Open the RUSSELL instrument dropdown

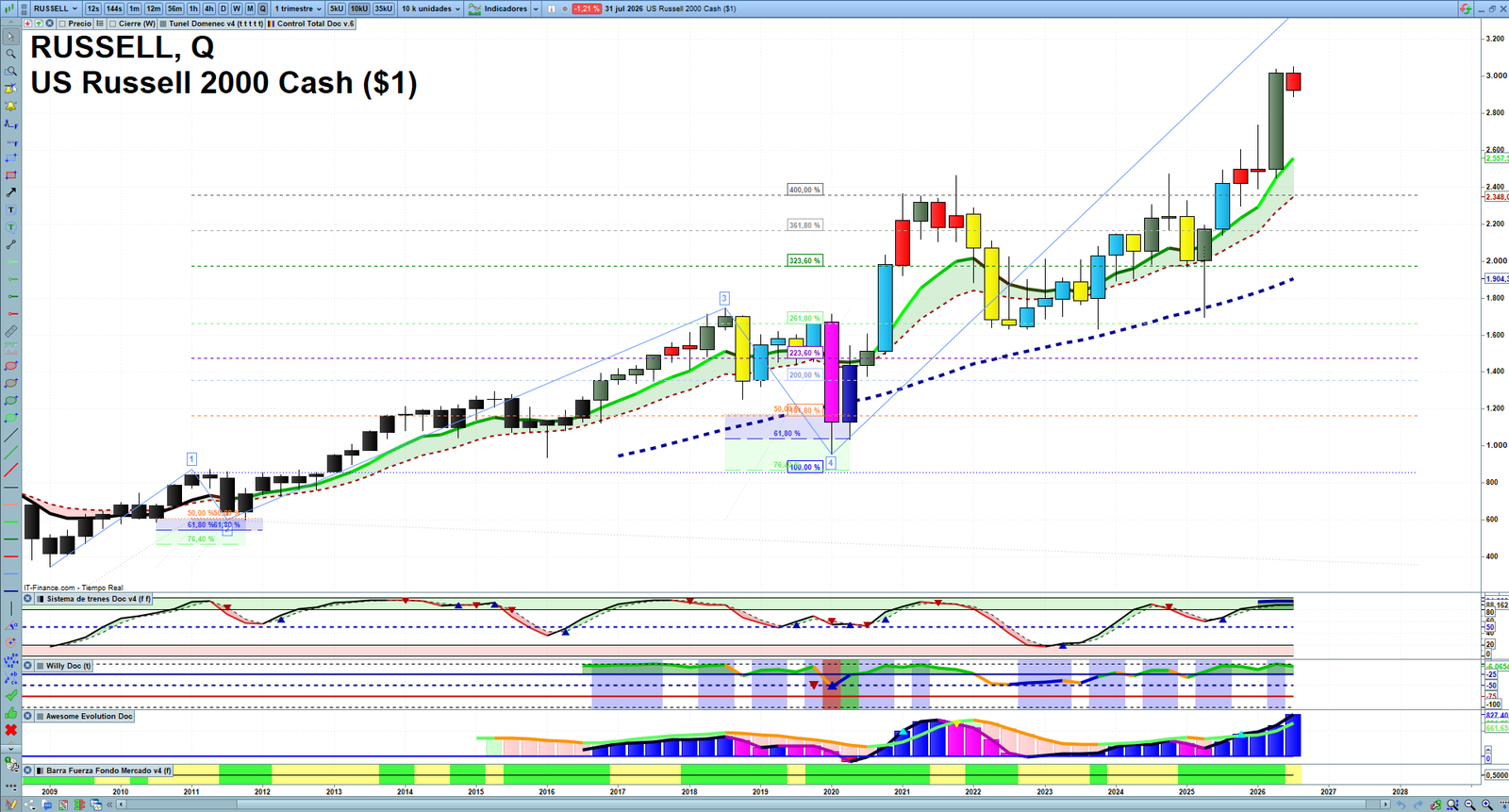tap(56, 8)
